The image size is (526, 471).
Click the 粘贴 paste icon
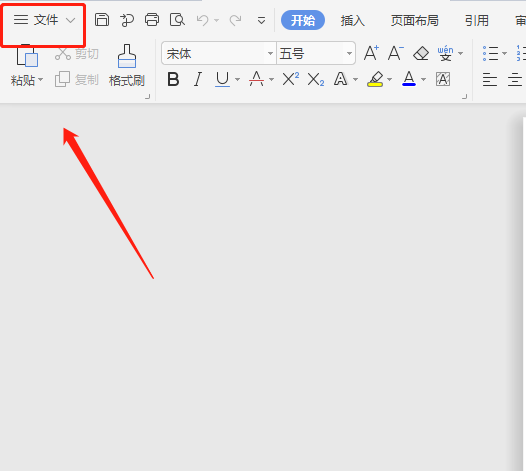[27, 56]
